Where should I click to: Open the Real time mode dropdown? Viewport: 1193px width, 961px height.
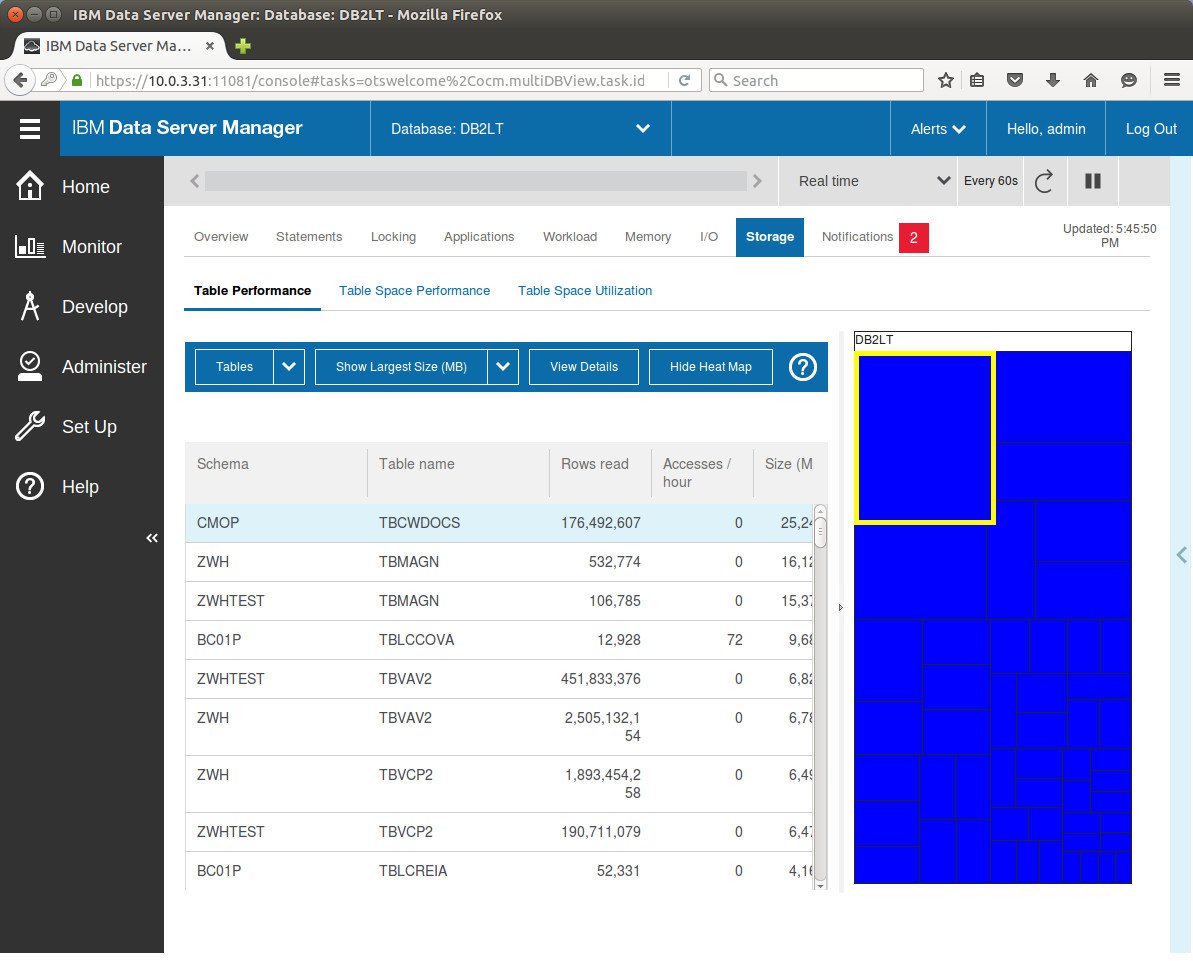click(x=867, y=181)
